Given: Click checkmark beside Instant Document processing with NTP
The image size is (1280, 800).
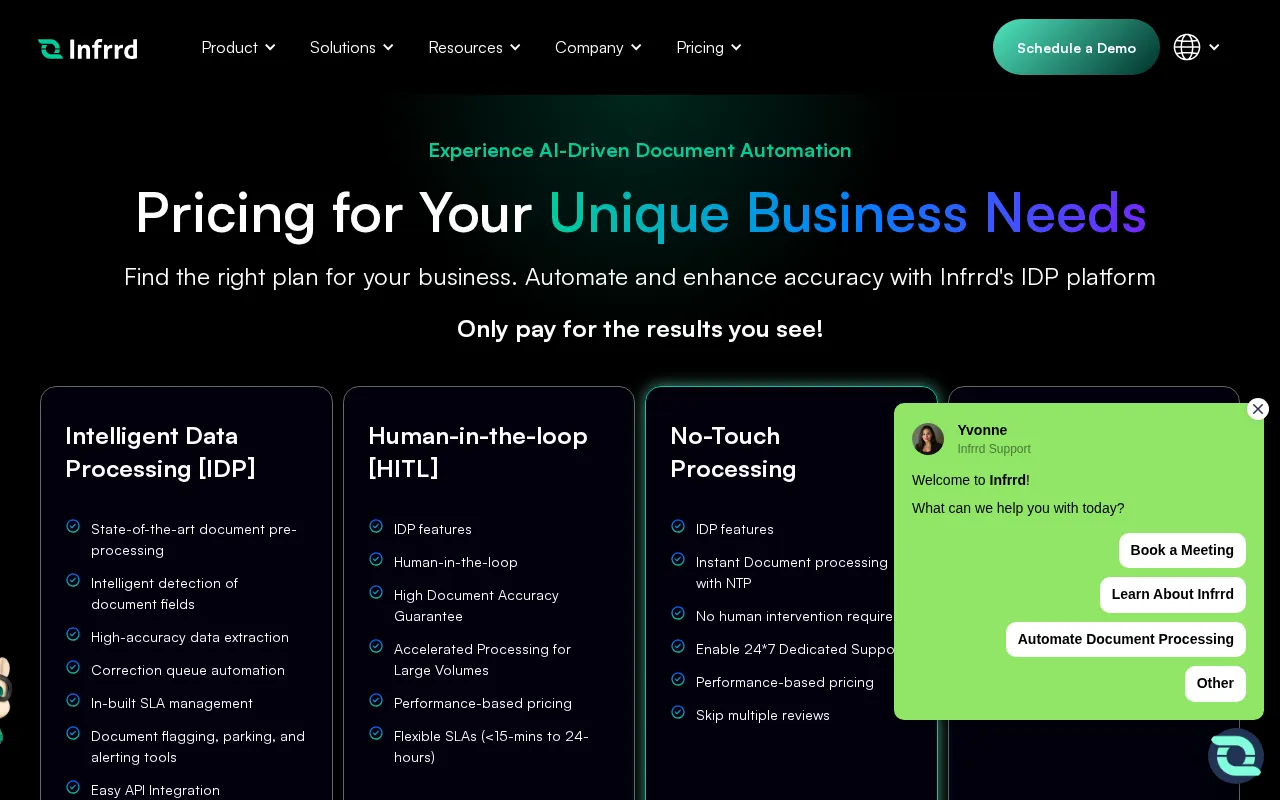Looking at the screenshot, I should (x=678, y=559).
